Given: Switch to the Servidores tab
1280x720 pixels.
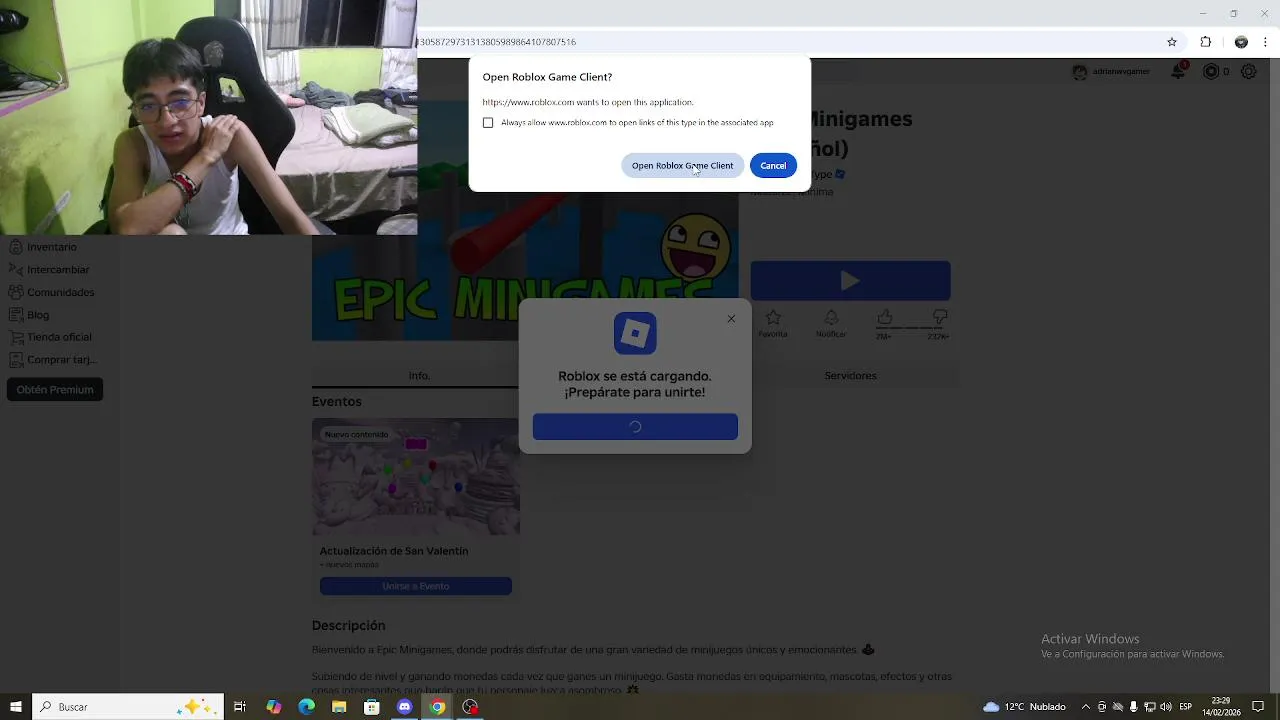Looking at the screenshot, I should [850, 376].
